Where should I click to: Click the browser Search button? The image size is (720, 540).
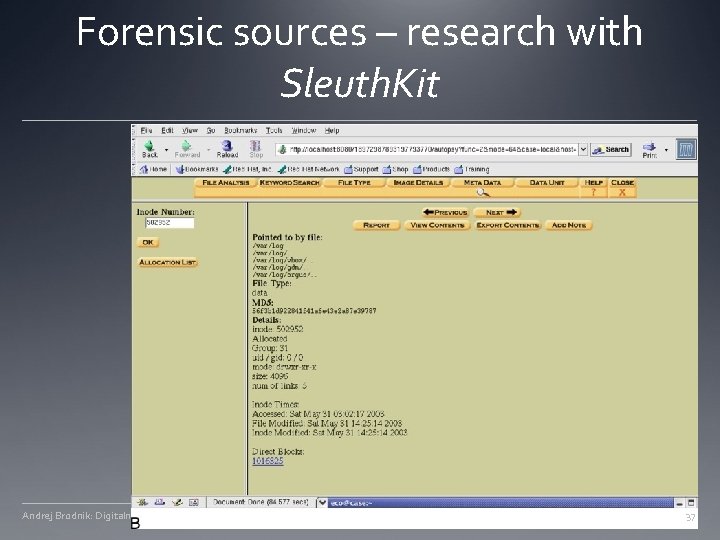[x=611, y=150]
